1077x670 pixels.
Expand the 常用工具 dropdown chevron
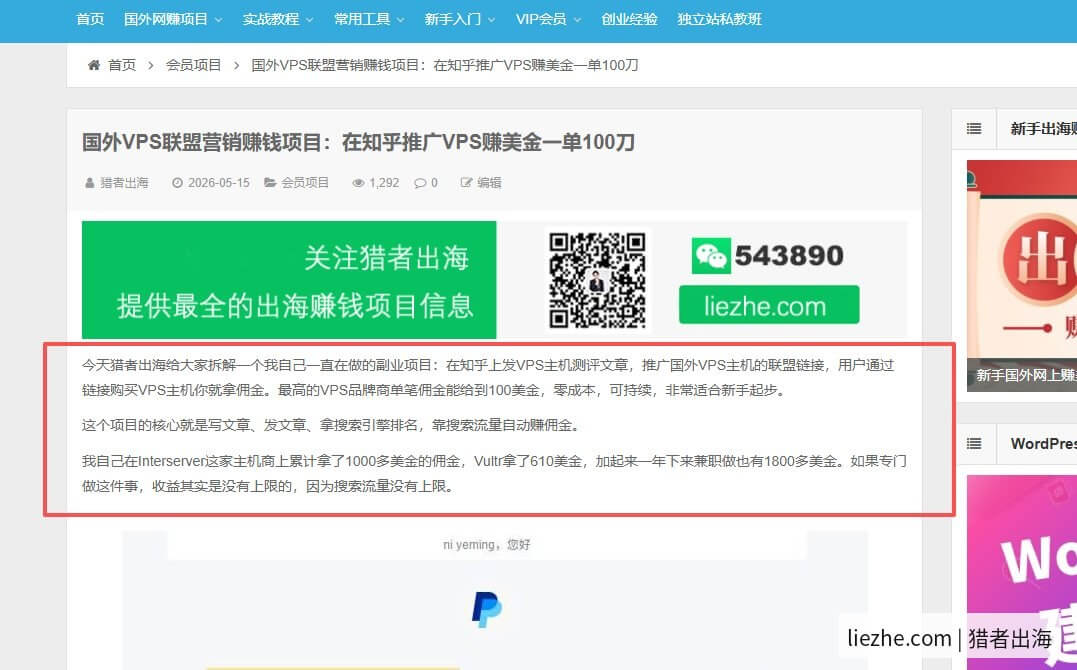400,20
